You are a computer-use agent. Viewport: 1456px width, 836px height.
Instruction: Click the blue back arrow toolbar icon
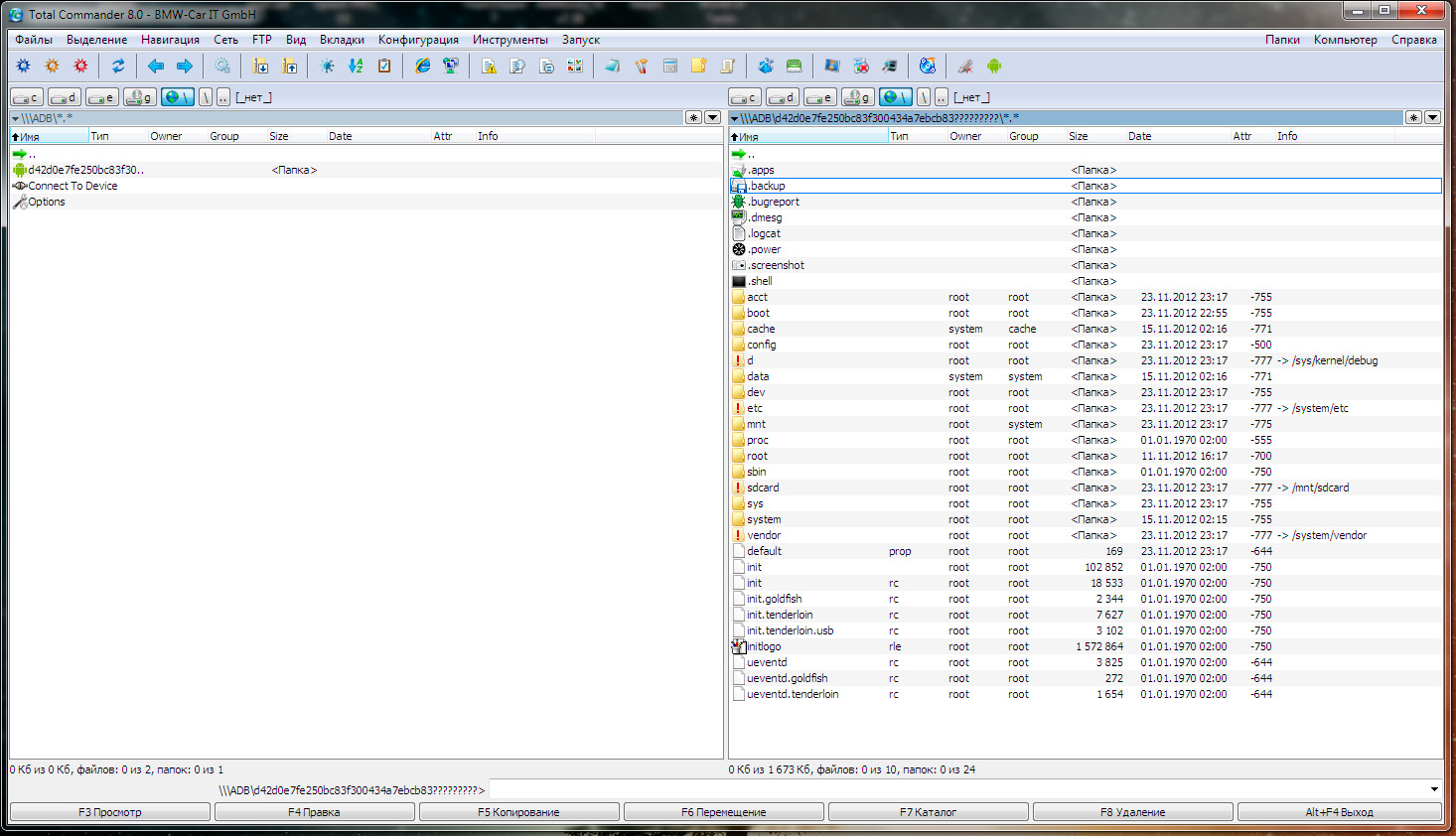coord(156,67)
